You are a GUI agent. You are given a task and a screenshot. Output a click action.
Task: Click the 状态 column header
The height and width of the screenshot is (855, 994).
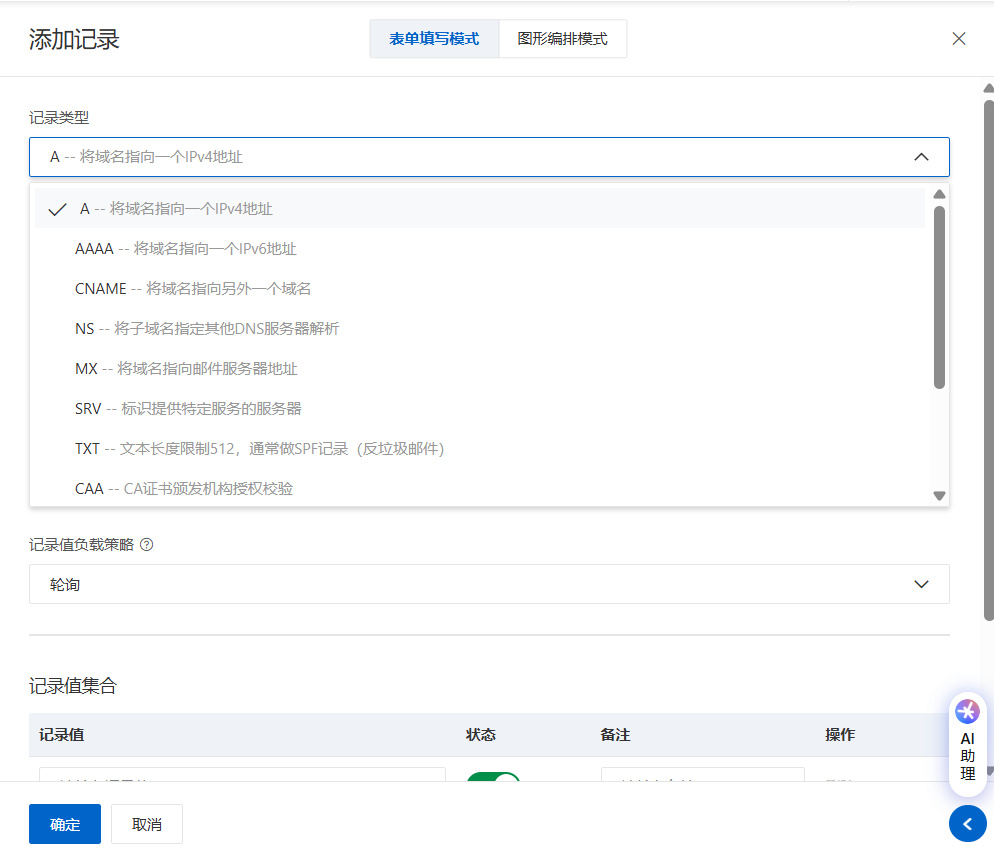(x=481, y=735)
